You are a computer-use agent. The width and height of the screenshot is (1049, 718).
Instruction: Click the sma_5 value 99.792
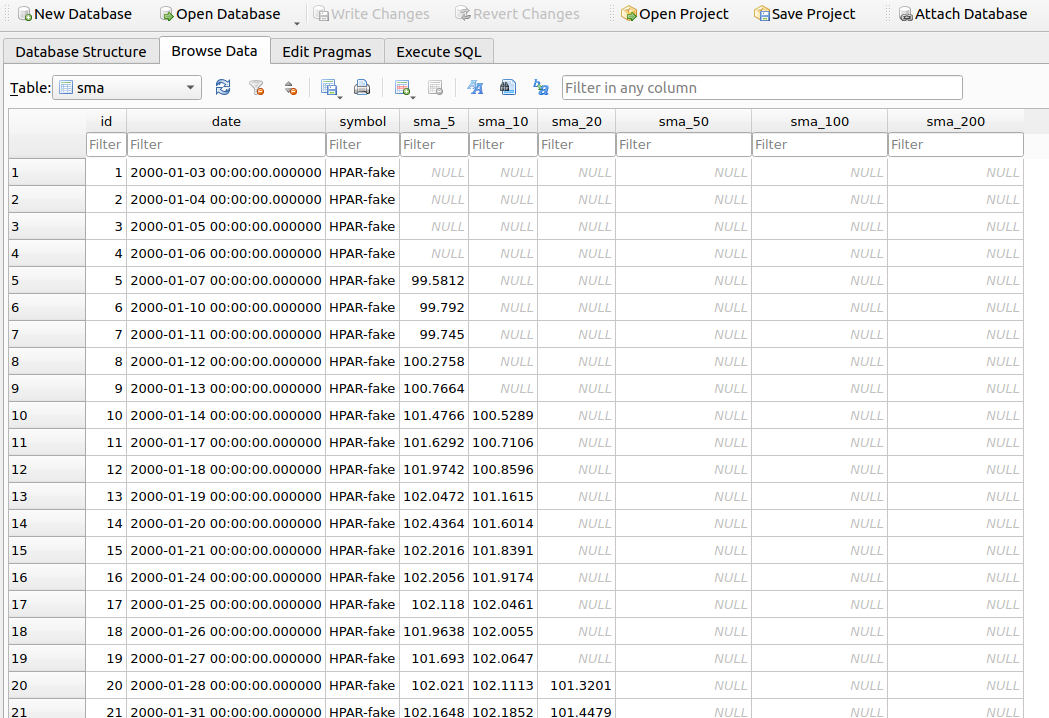point(434,308)
